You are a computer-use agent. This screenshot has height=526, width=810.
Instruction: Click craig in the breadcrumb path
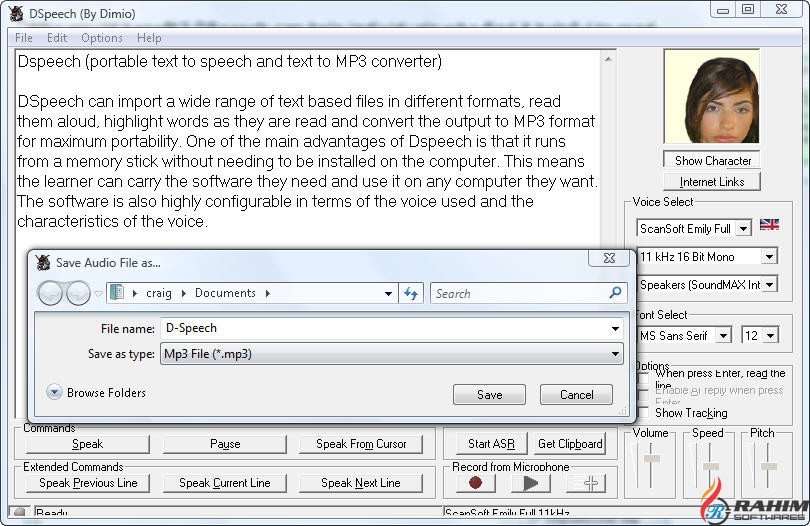pos(159,293)
